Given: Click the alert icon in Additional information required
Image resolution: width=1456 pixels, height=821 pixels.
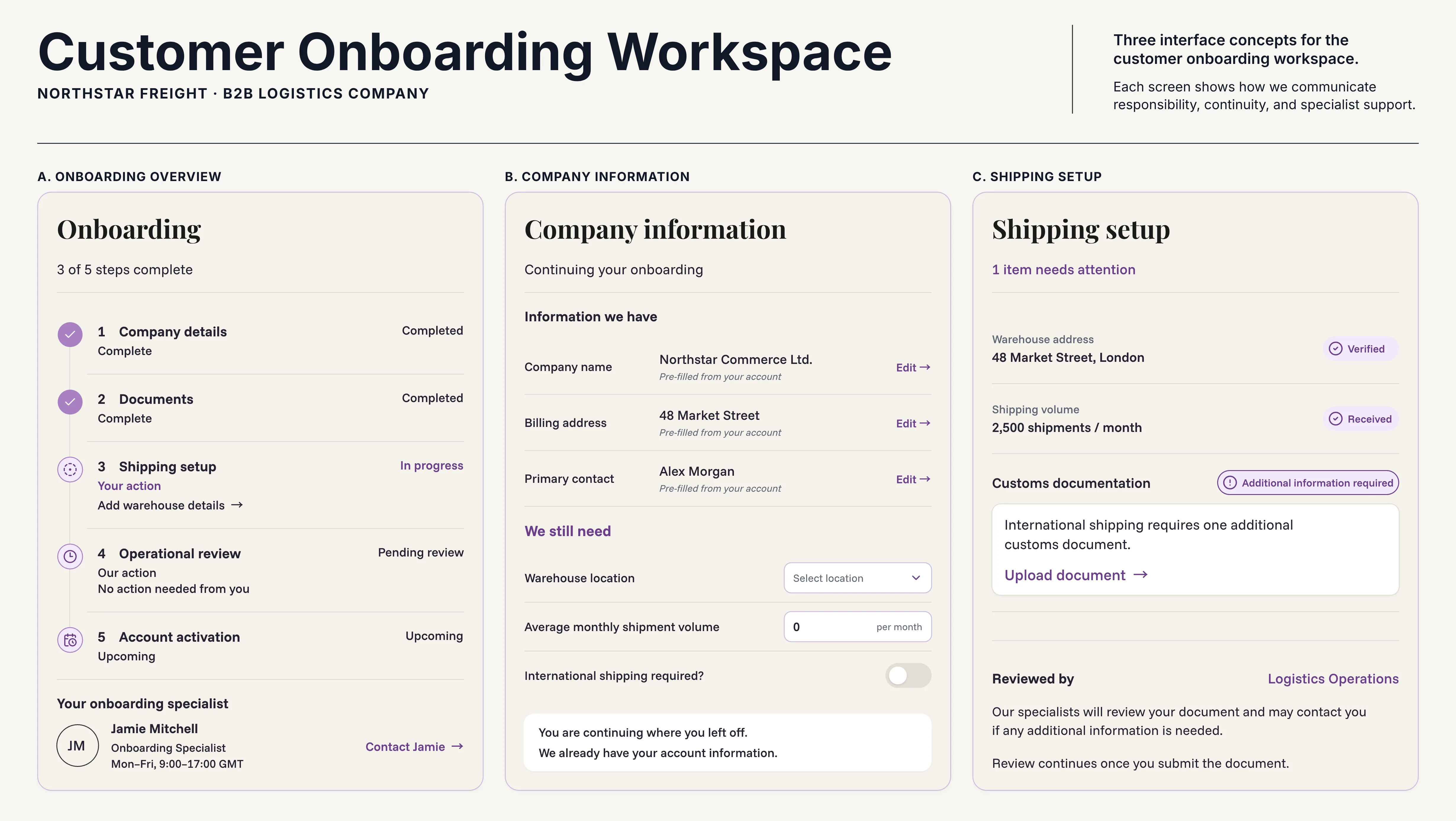Looking at the screenshot, I should [1230, 483].
